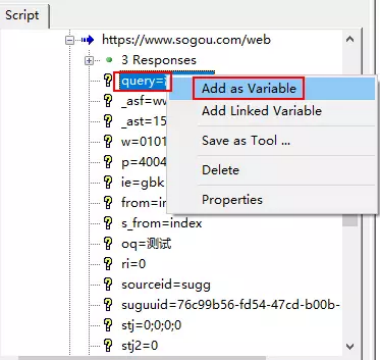The image size is (380, 360).
Task: Click the question mark icon beside _ast
Action: tap(108, 121)
